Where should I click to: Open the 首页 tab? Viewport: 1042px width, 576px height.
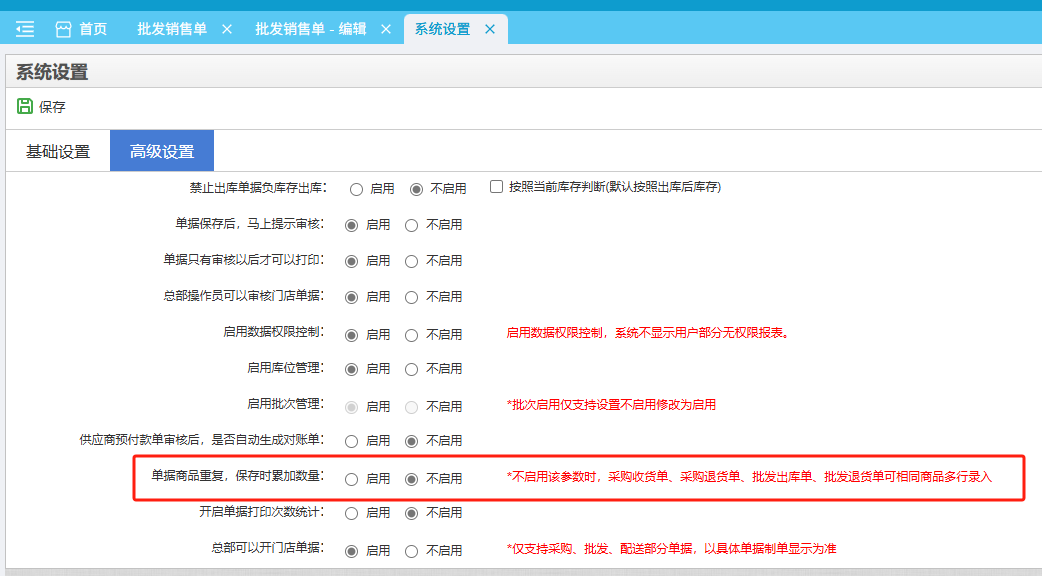click(x=92, y=29)
